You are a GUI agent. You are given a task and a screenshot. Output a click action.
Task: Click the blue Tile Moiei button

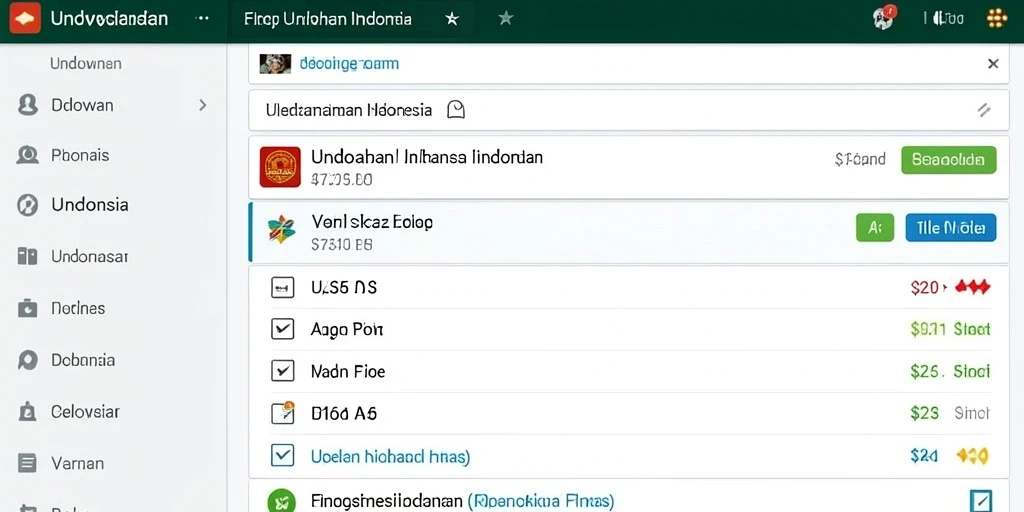point(951,228)
